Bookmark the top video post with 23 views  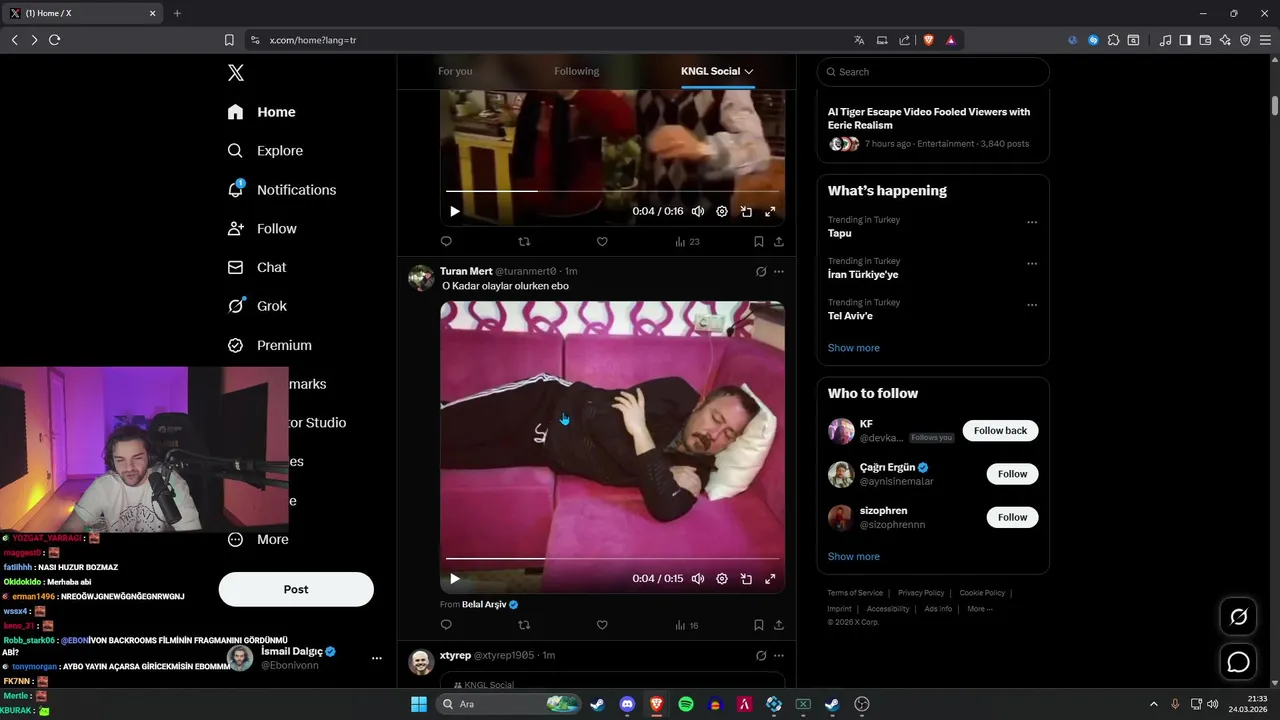[x=759, y=241]
